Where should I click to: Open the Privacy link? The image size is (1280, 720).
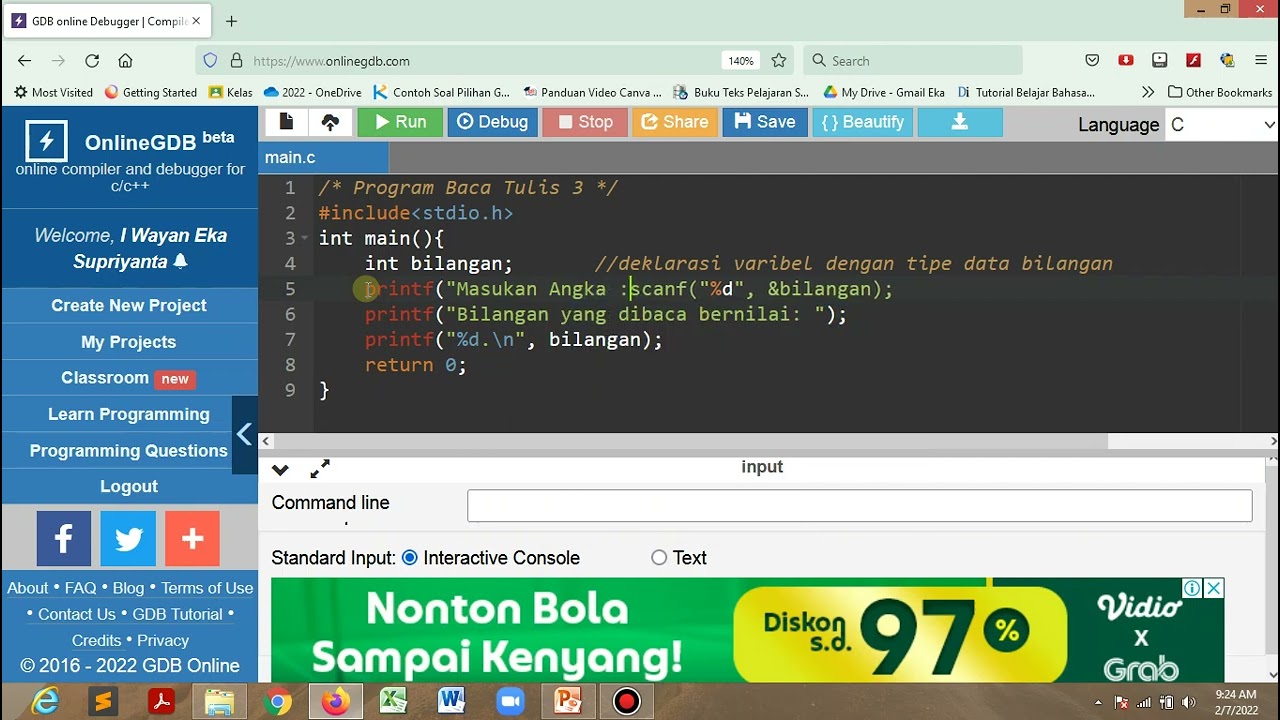coord(163,640)
